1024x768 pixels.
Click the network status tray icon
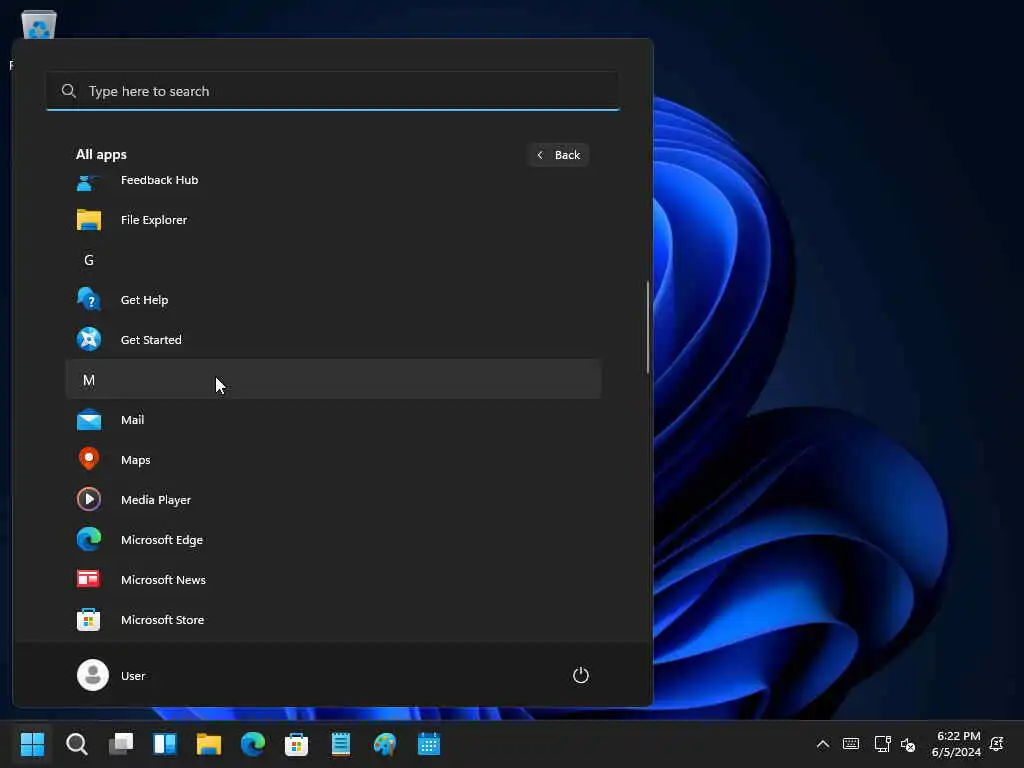point(882,744)
